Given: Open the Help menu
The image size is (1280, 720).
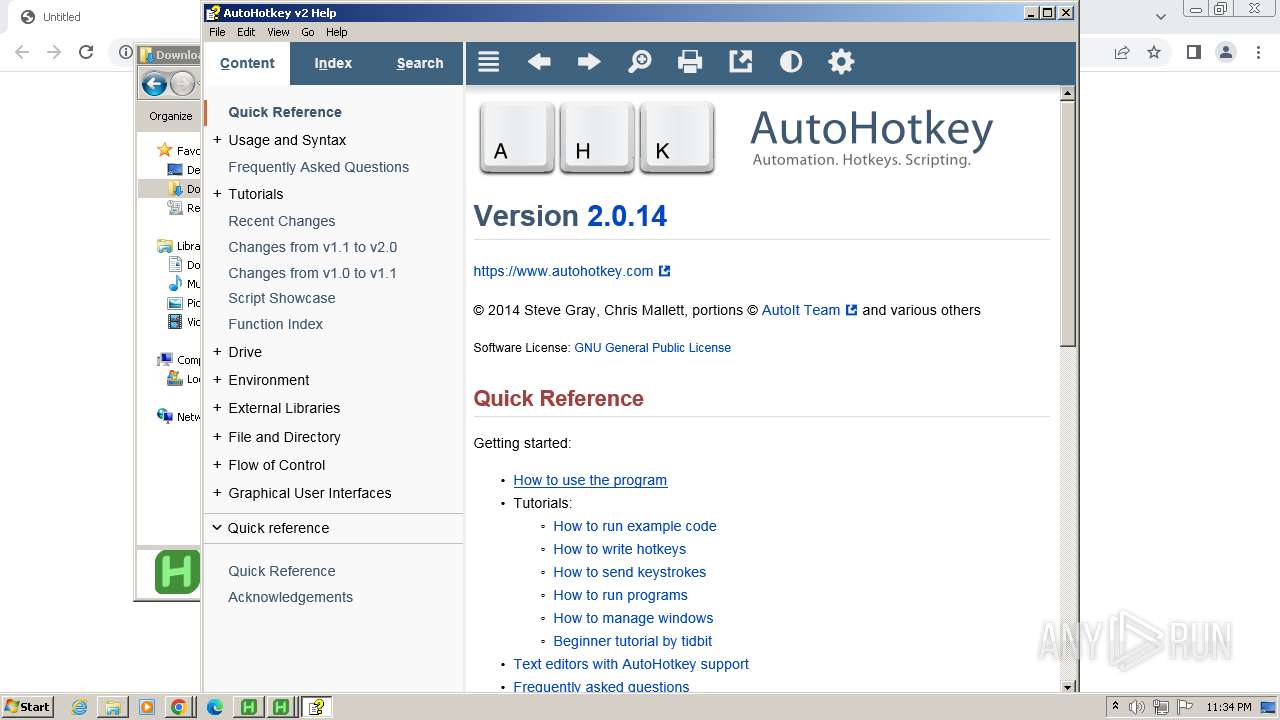Looking at the screenshot, I should [x=337, y=32].
